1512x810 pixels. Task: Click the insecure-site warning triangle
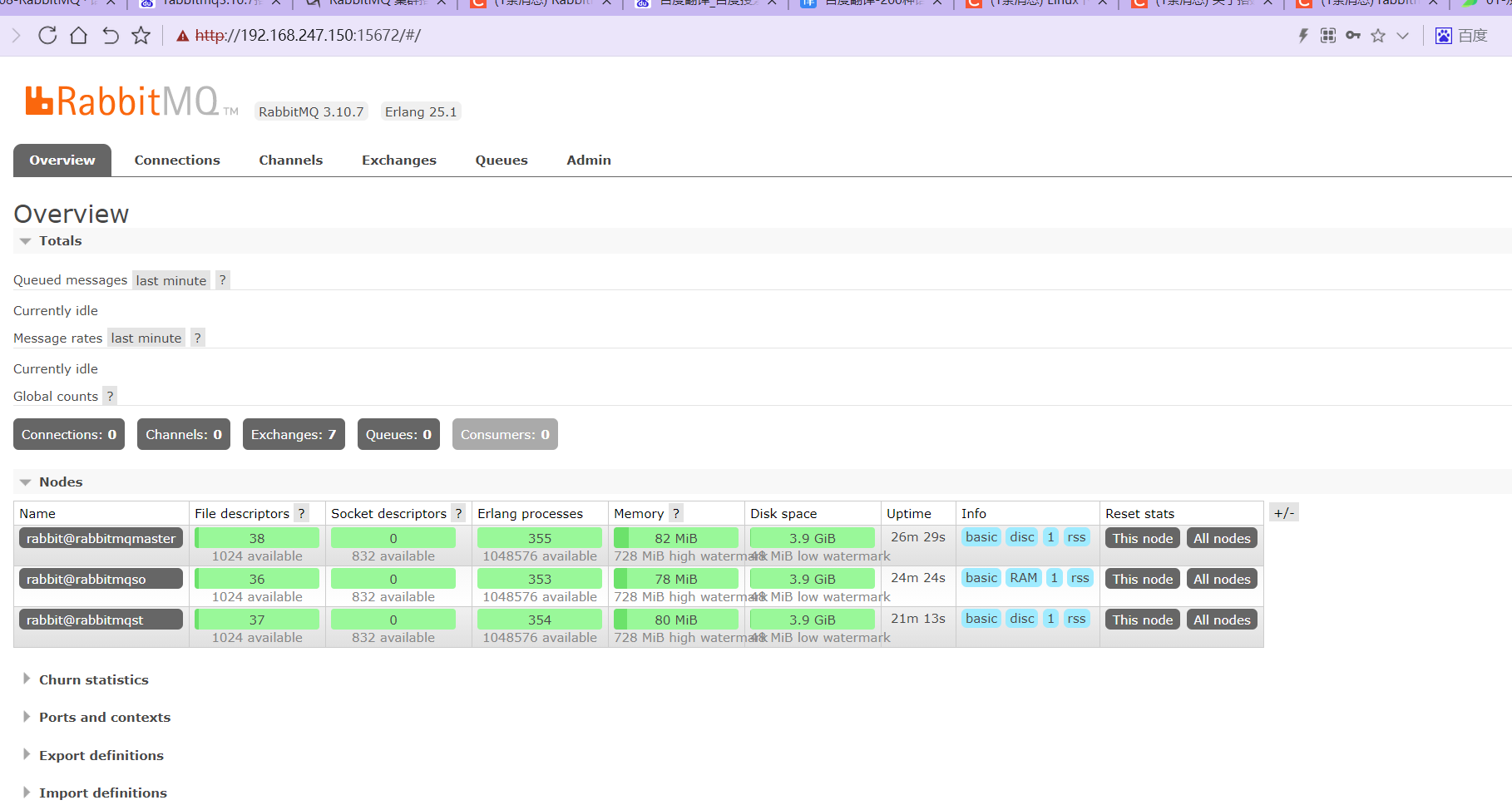(183, 36)
